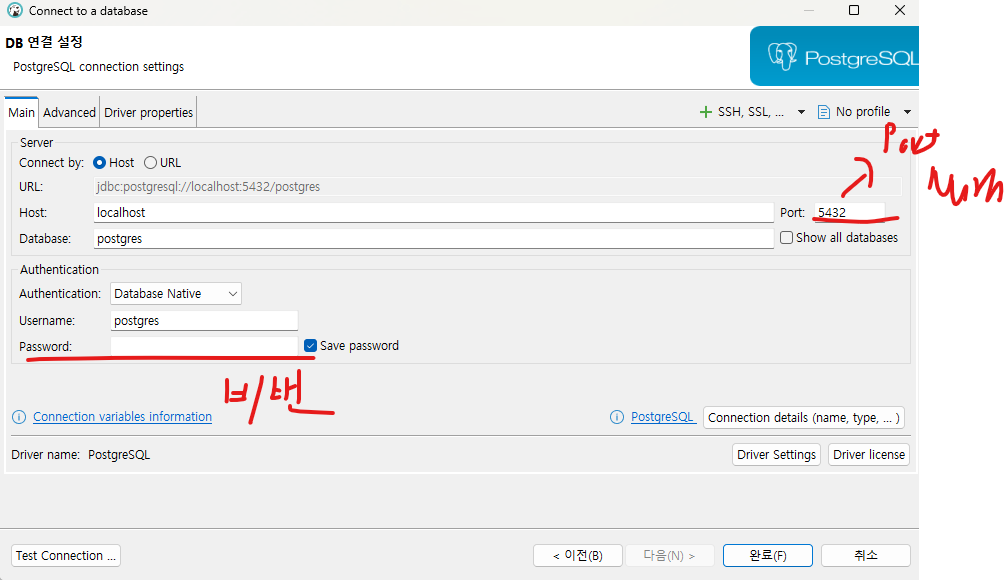Viewport: 1004px width, 580px height.
Task: Open the PostgreSQL help link
Action: 663,417
